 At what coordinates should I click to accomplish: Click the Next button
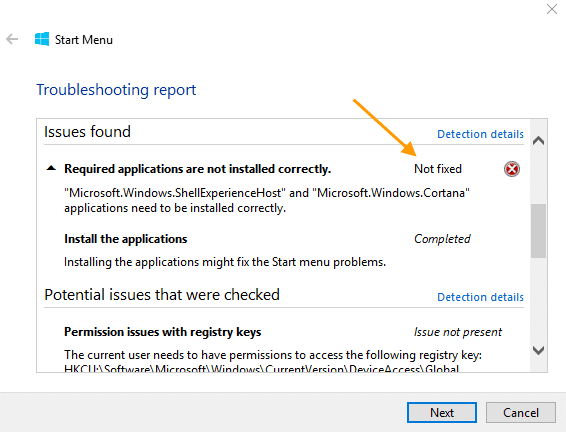click(x=442, y=413)
